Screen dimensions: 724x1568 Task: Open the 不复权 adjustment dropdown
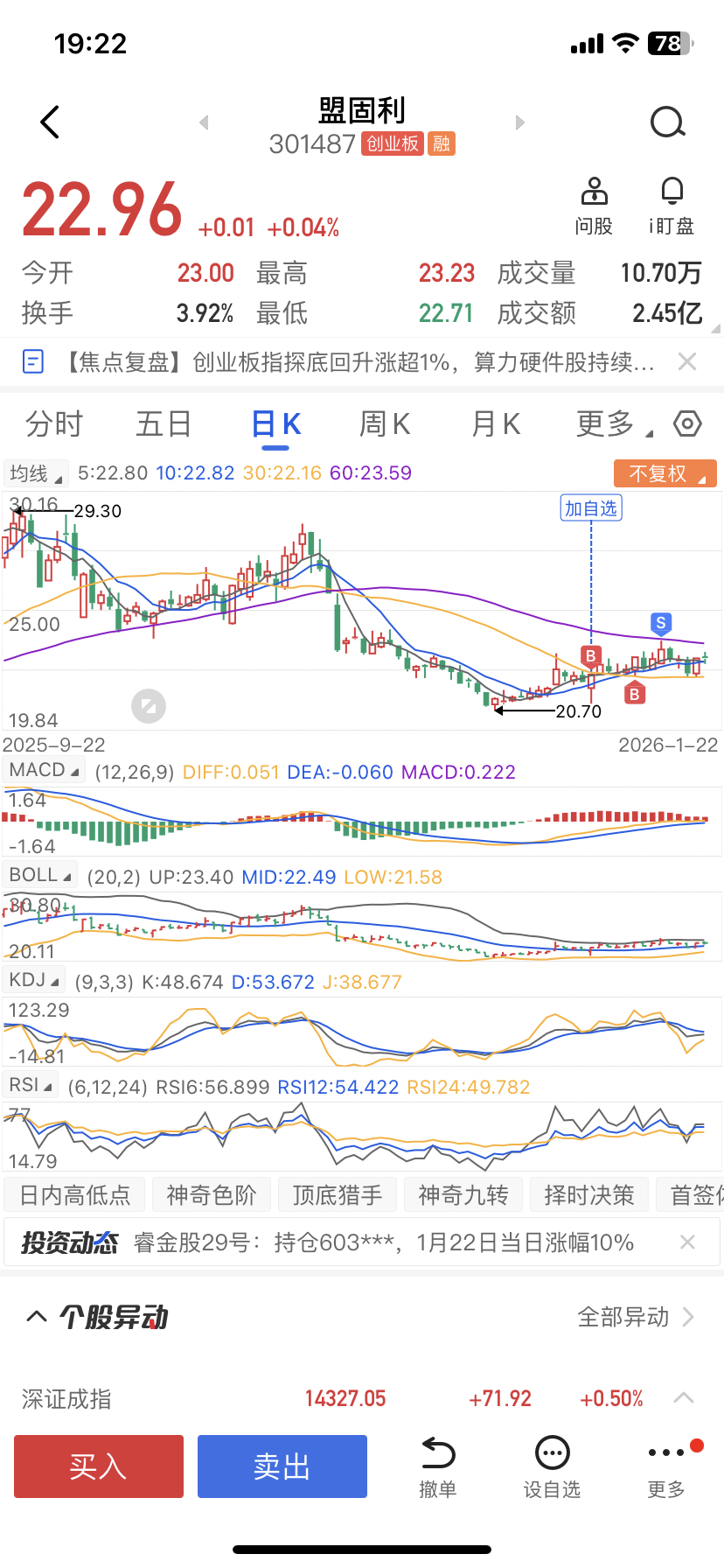click(665, 473)
